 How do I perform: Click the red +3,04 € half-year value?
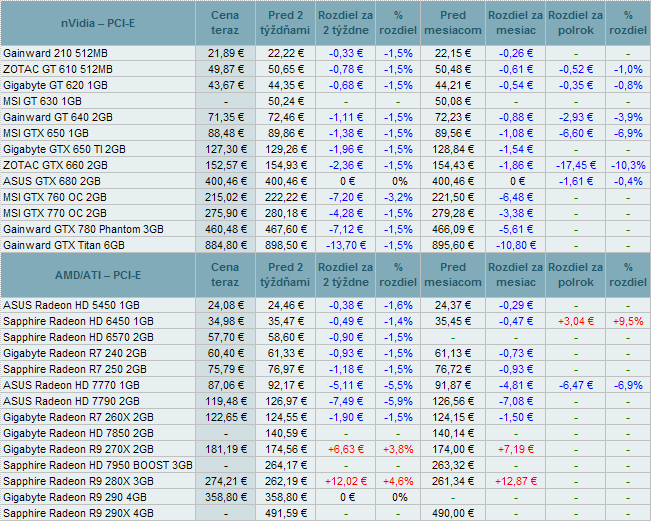click(x=576, y=321)
